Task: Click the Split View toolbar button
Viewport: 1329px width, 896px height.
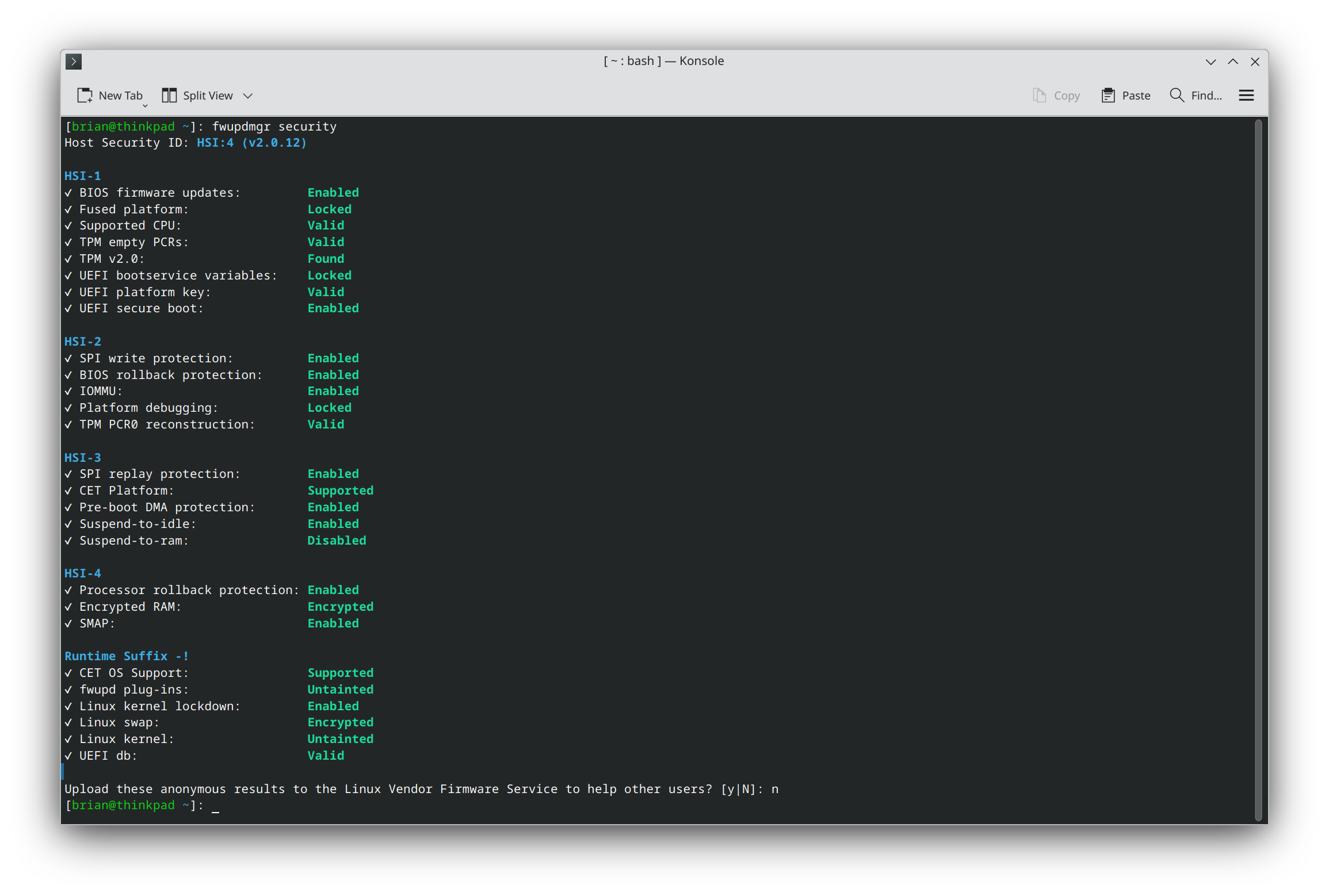Action: [x=197, y=95]
